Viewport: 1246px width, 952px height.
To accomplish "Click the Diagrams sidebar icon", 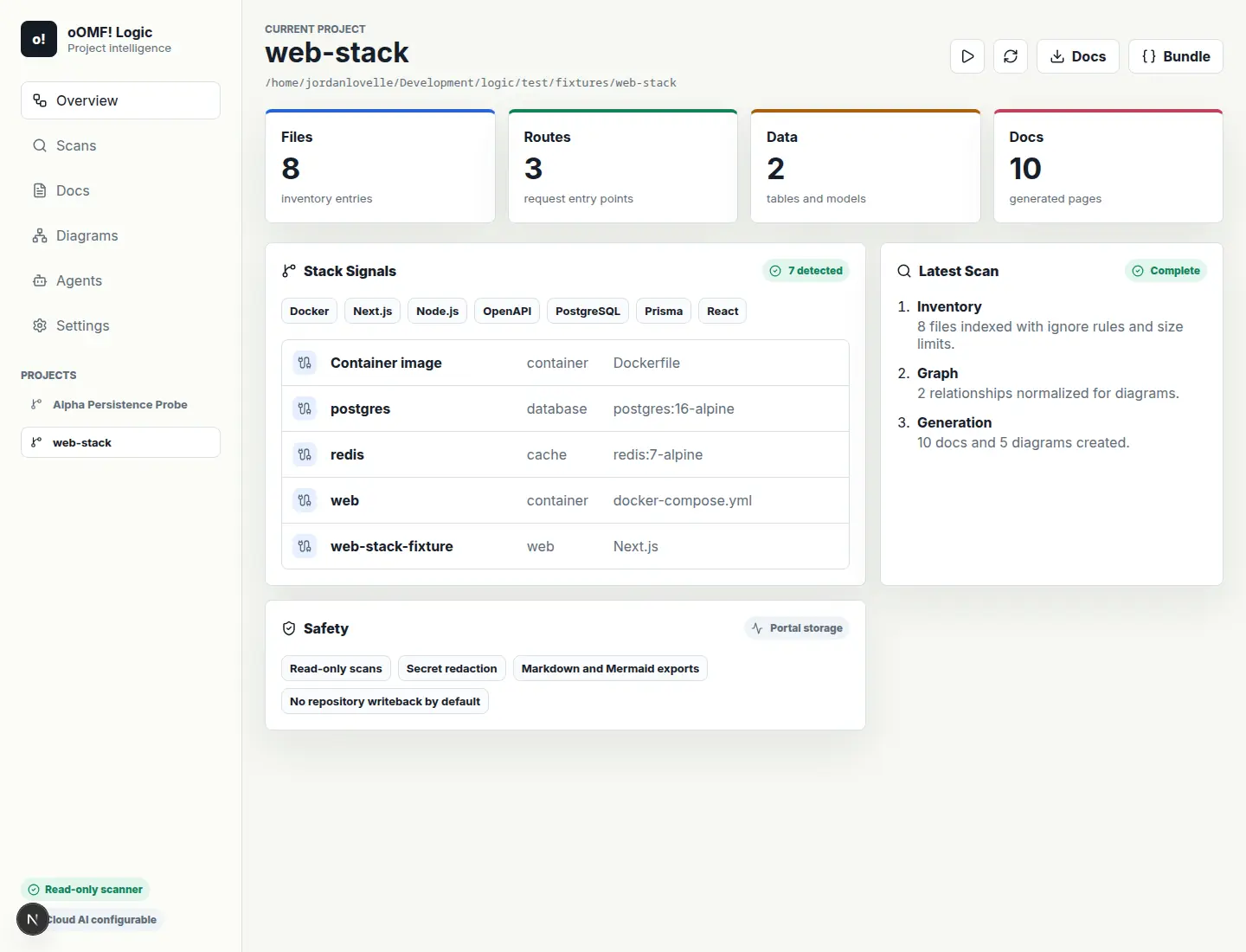I will coord(40,235).
